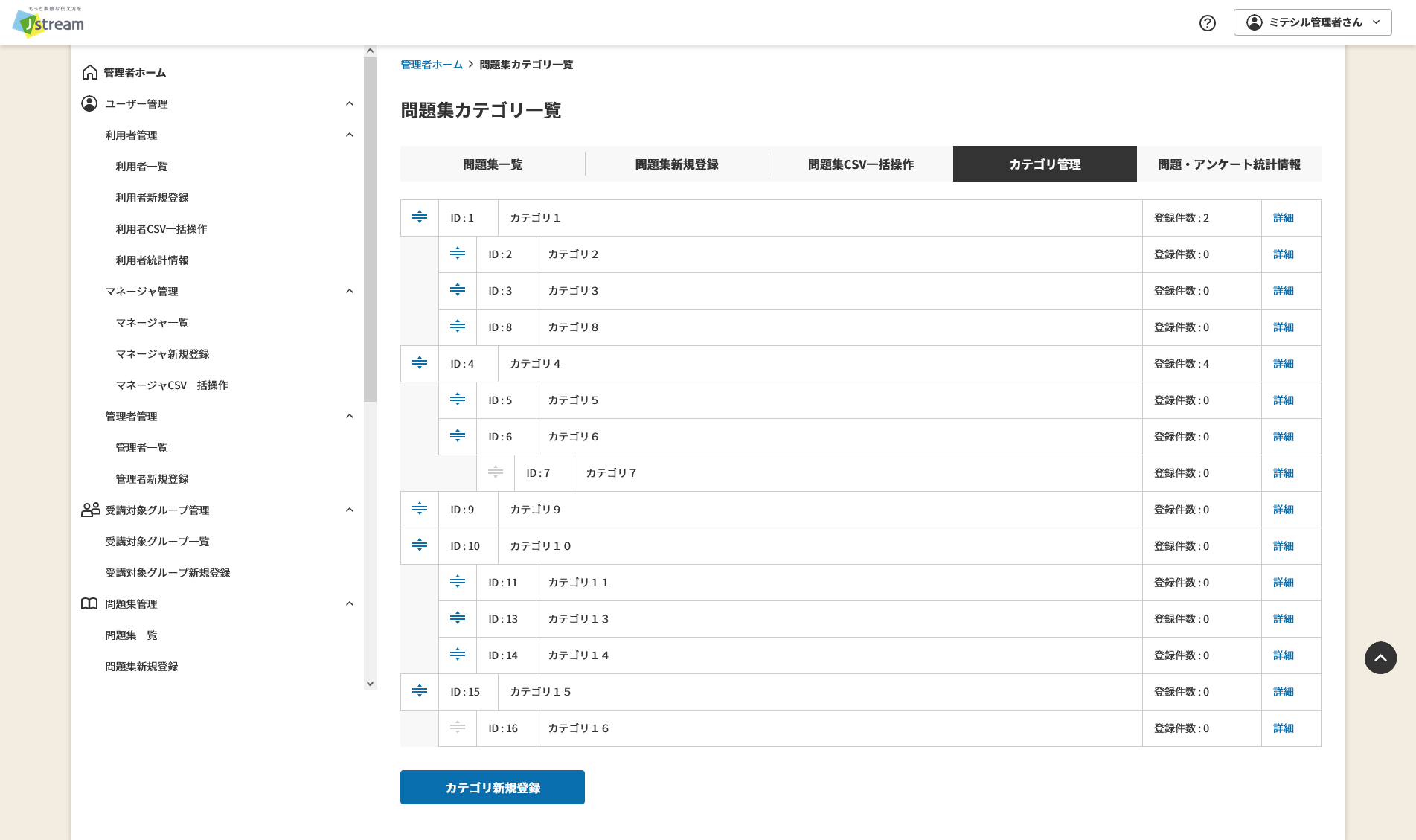Open マネージャCSV一括操作 in the sidebar
Screen dimensions: 1416x840
click(x=171, y=385)
